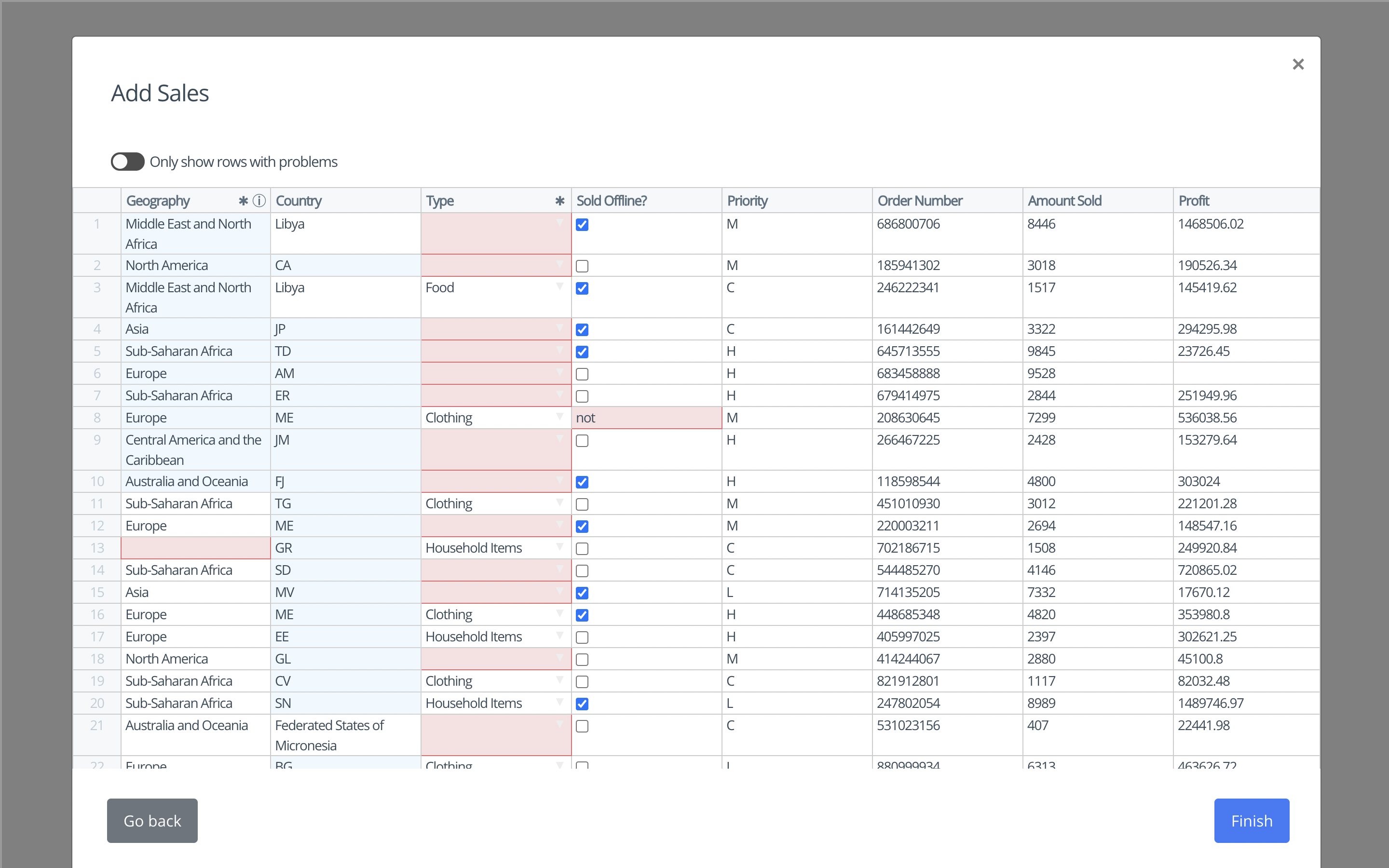Screen dimensions: 1389x868
Task: Close the Add Sales dialog
Action: 1298,64
